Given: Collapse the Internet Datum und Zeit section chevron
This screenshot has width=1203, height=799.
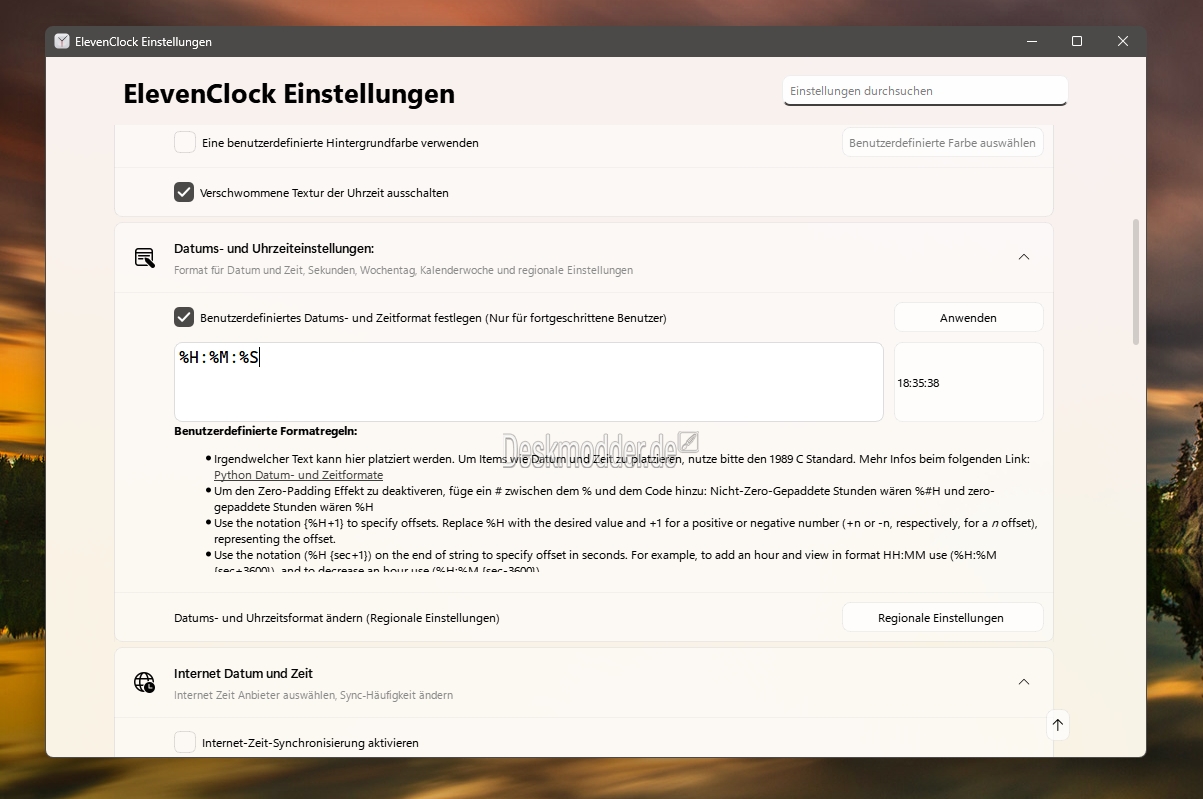Looking at the screenshot, I should point(1024,682).
